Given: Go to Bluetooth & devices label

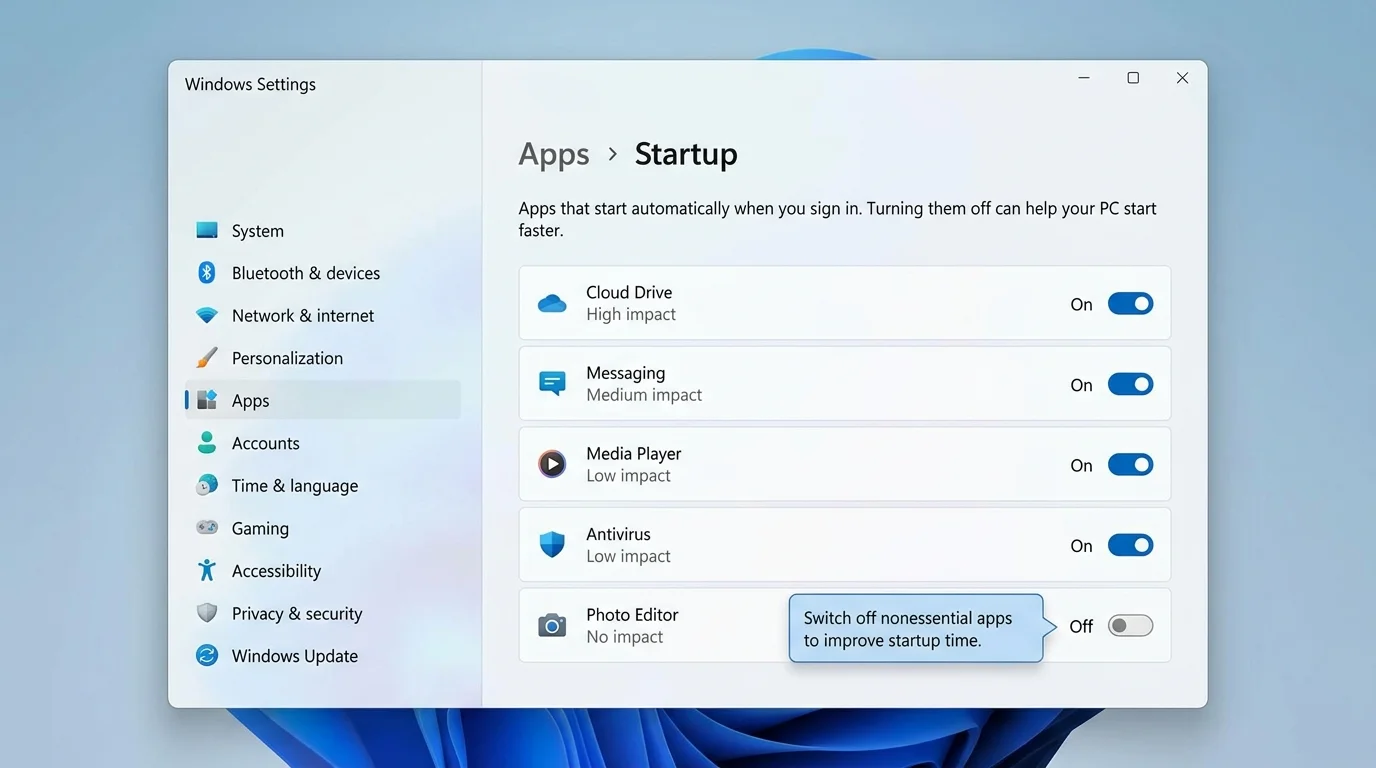Looking at the screenshot, I should pyautogui.click(x=306, y=273).
